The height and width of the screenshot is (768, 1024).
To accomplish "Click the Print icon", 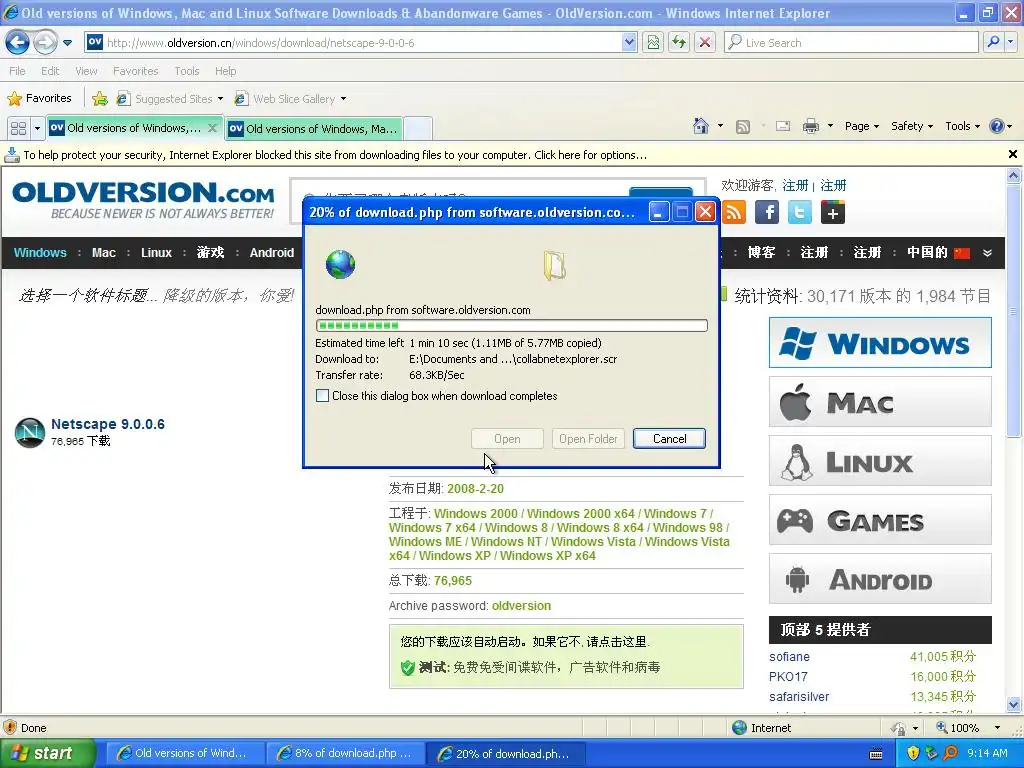I will (x=810, y=126).
